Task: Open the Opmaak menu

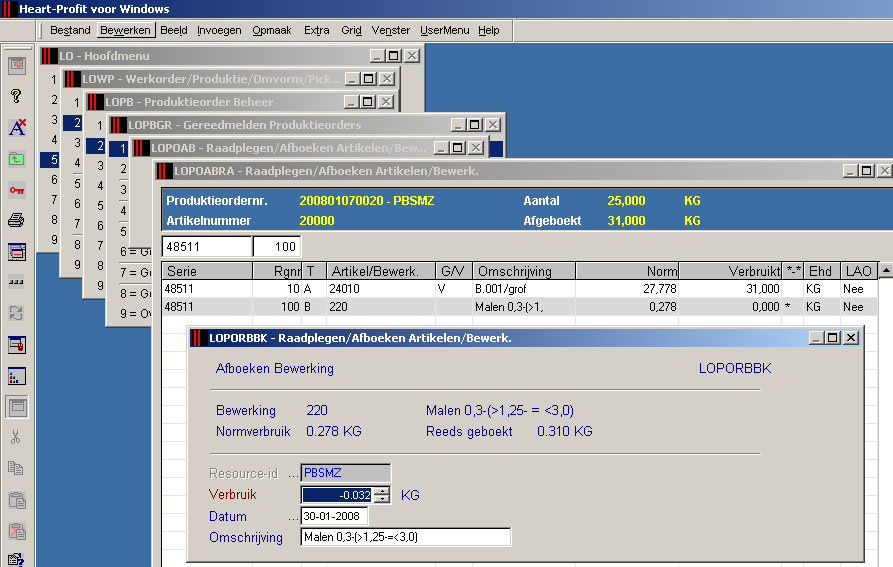Action: (x=272, y=30)
